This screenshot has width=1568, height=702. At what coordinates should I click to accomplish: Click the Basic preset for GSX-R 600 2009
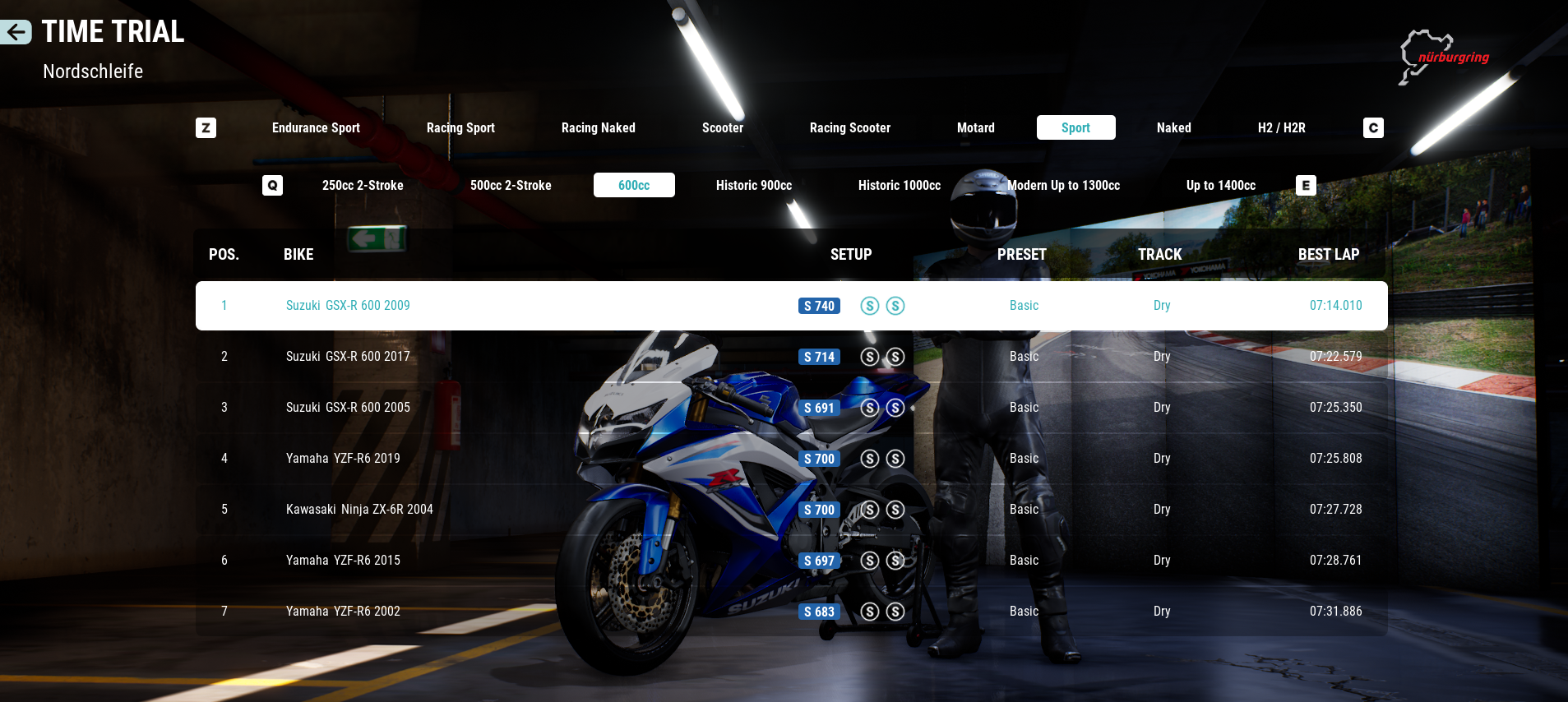(1024, 306)
